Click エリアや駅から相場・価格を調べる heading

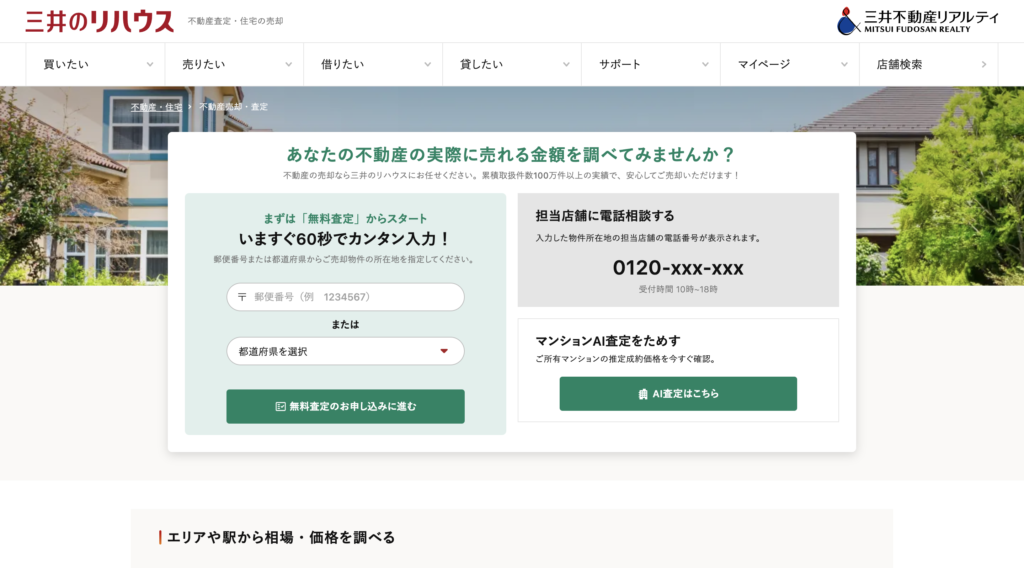click(281, 537)
